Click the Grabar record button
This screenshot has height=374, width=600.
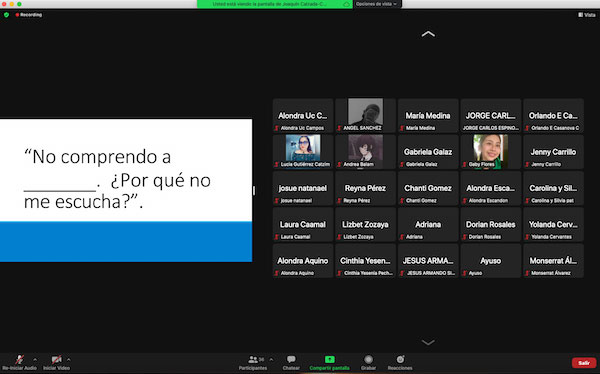pyautogui.click(x=368, y=363)
